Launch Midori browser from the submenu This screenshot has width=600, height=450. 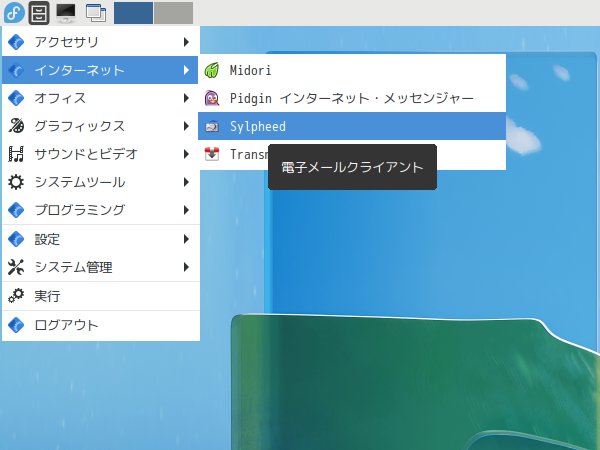pyautogui.click(x=352, y=70)
